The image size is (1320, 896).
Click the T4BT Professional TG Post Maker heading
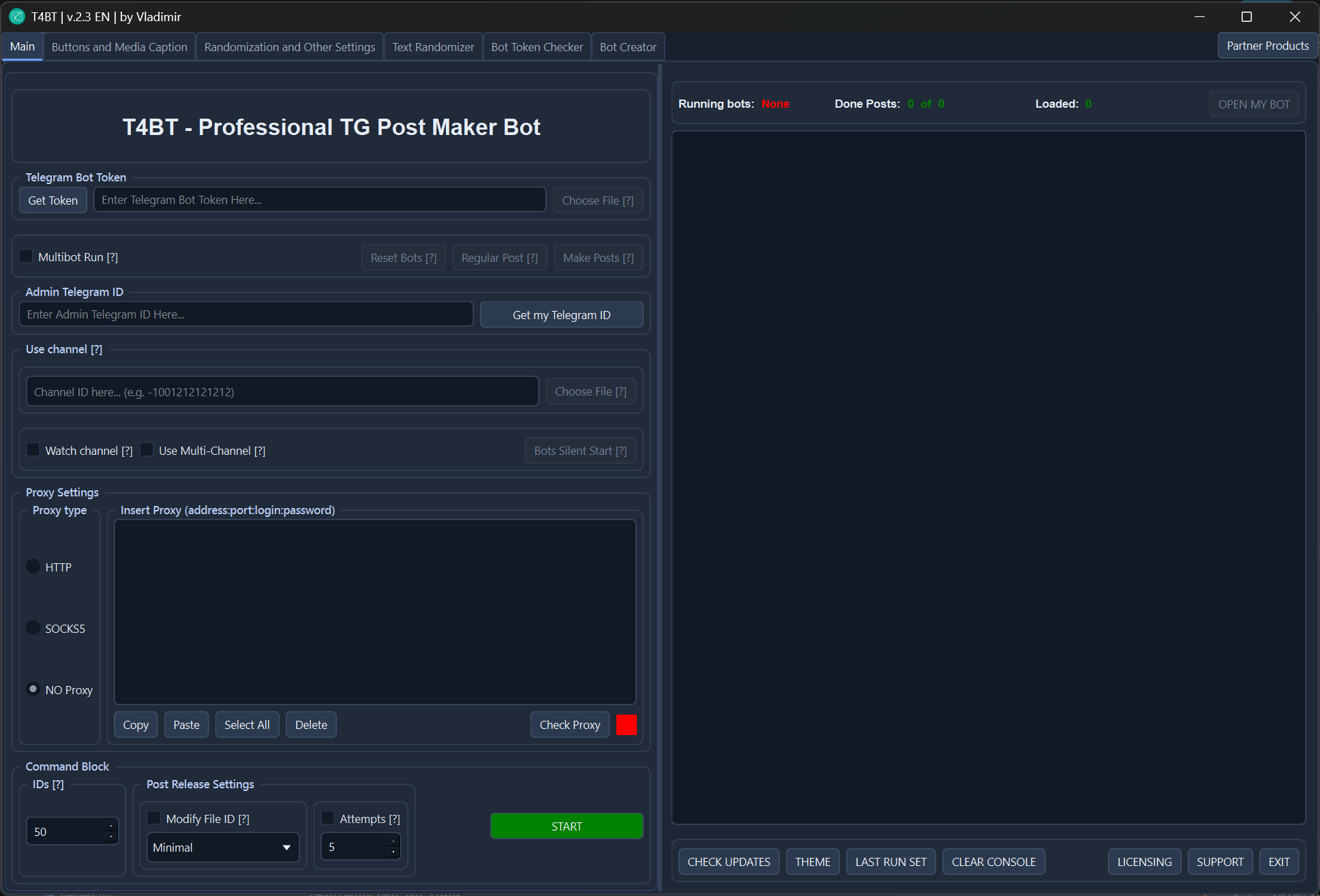(x=331, y=127)
